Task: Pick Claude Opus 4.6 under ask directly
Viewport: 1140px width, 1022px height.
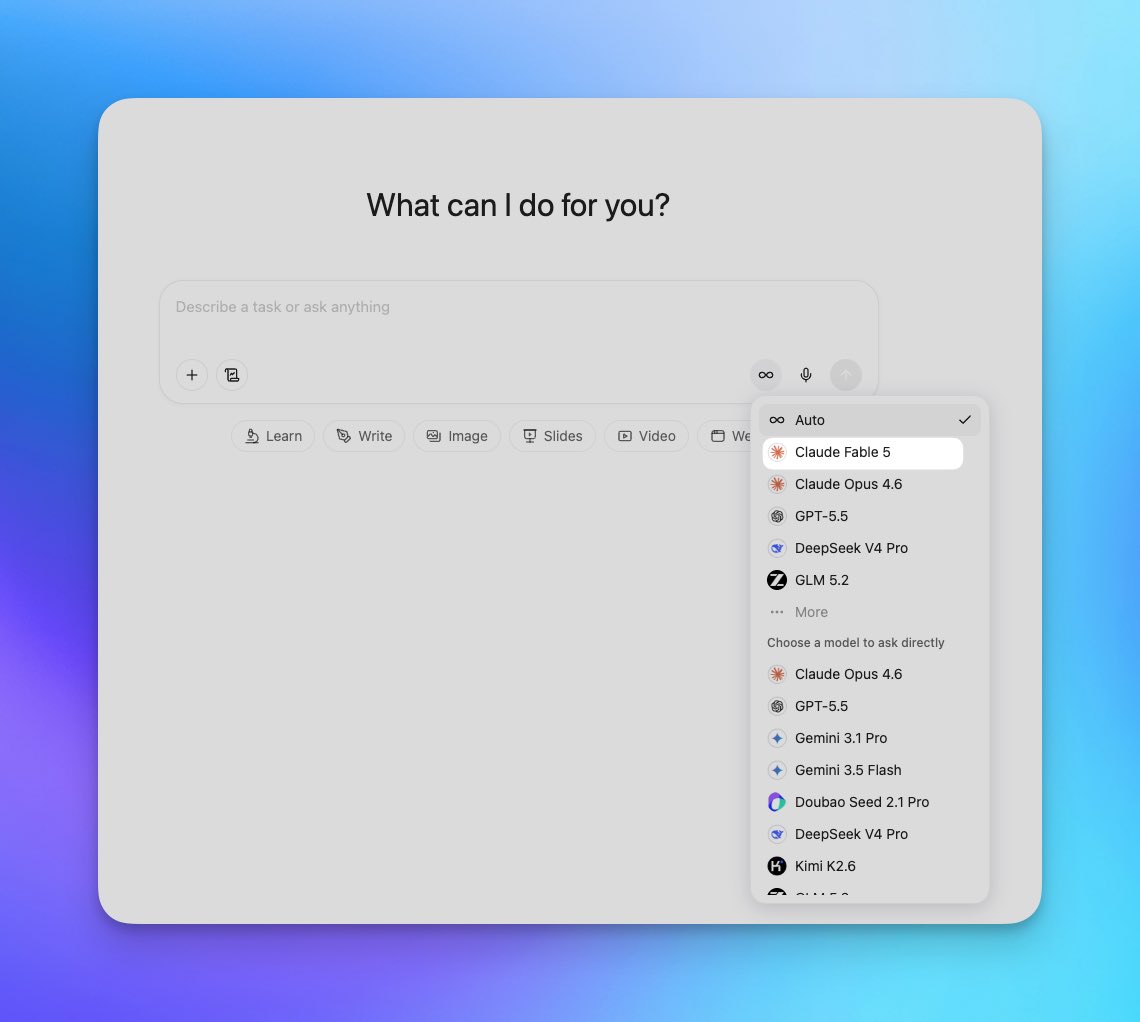Action: pyautogui.click(x=870, y=674)
